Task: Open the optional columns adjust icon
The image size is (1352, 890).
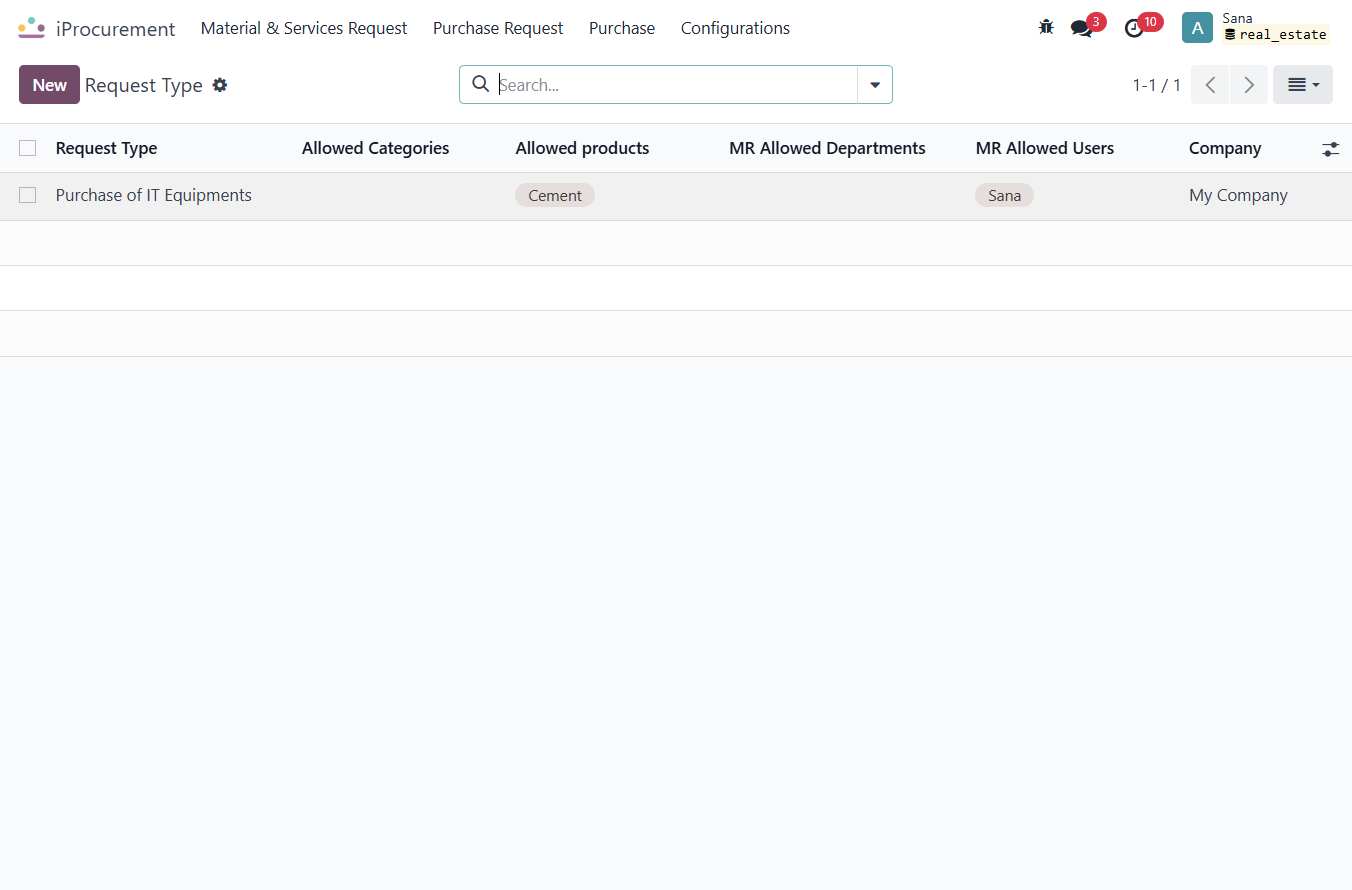Action: coord(1330,148)
